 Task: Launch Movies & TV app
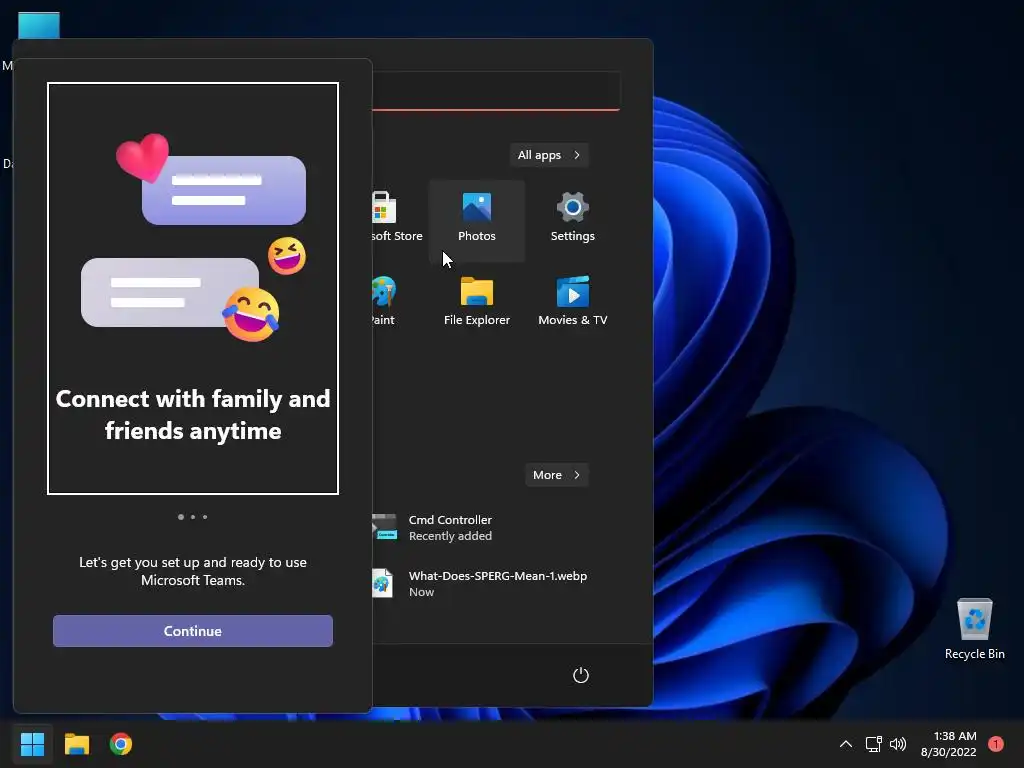(573, 302)
